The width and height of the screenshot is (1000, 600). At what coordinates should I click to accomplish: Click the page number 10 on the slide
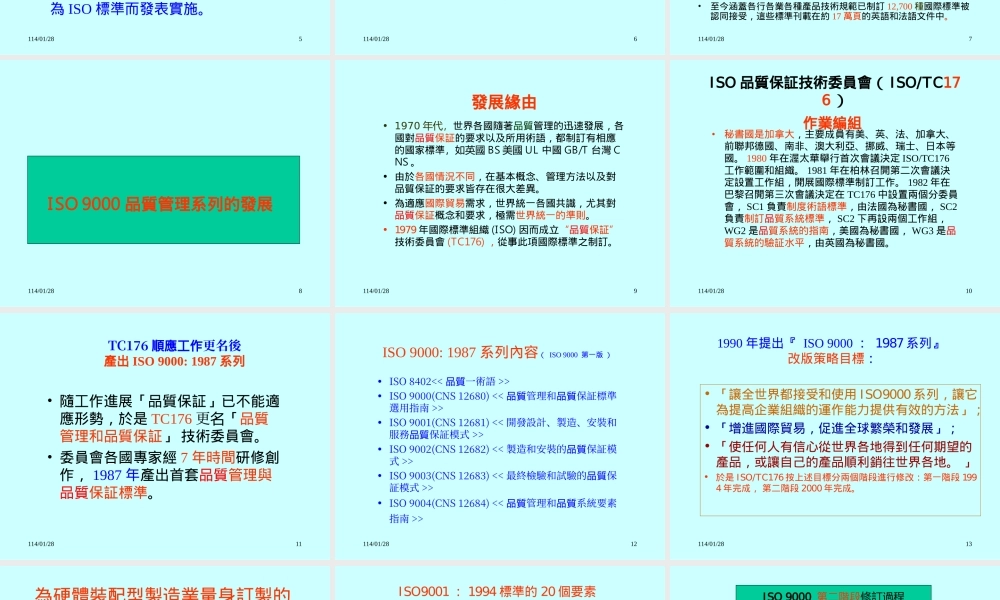969,291
